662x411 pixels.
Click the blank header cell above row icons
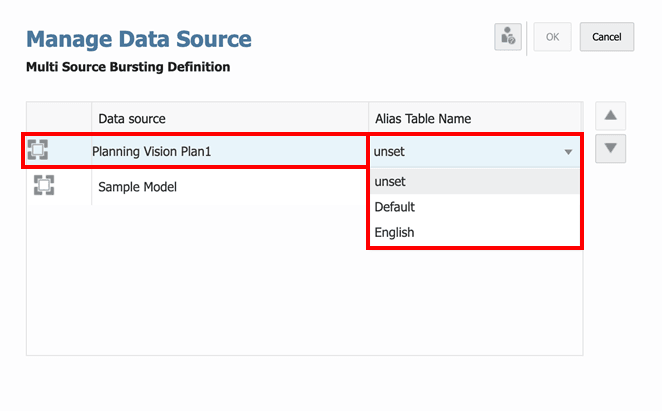pyautogui.click(x=59, y=119)
